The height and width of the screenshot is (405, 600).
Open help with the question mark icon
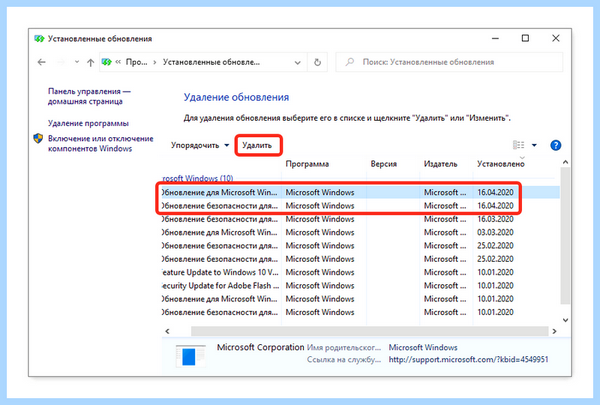[556, 145]
